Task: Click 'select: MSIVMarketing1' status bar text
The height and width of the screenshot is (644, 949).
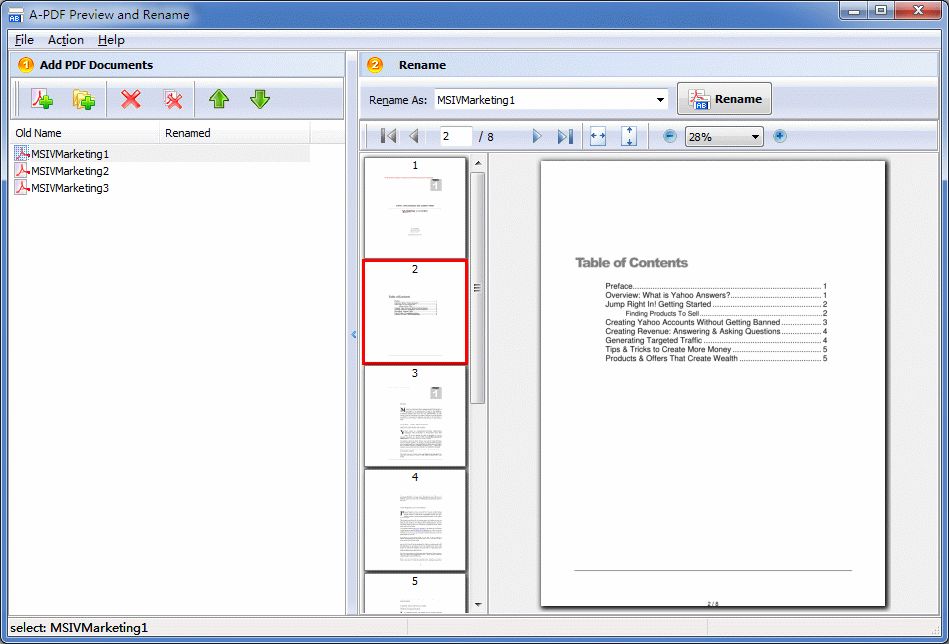Action: click(x=79, y=628)
